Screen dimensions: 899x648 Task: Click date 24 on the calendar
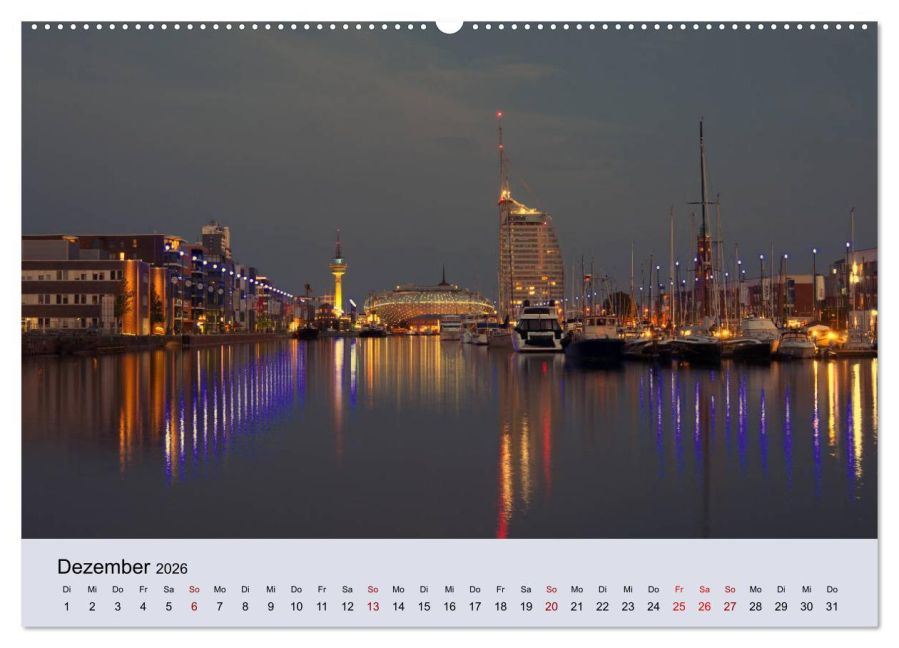653,606
